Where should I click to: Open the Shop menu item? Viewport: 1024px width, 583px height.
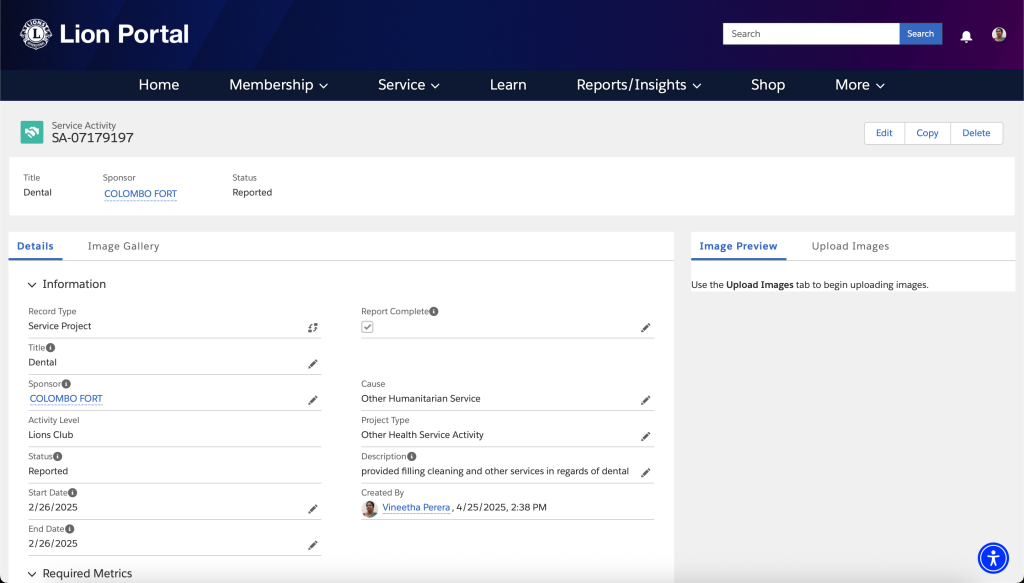(x=767, y=85)
